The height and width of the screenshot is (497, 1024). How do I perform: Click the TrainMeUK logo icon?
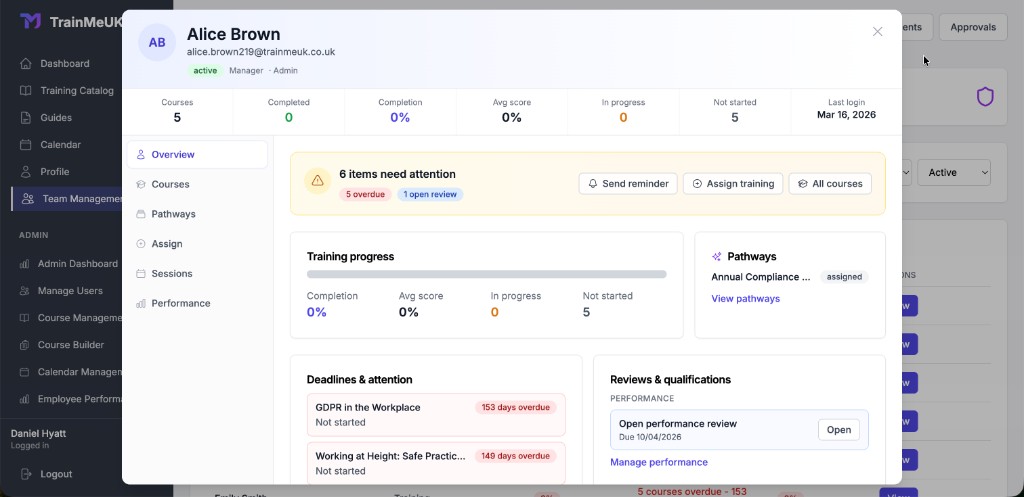(31, 22)
